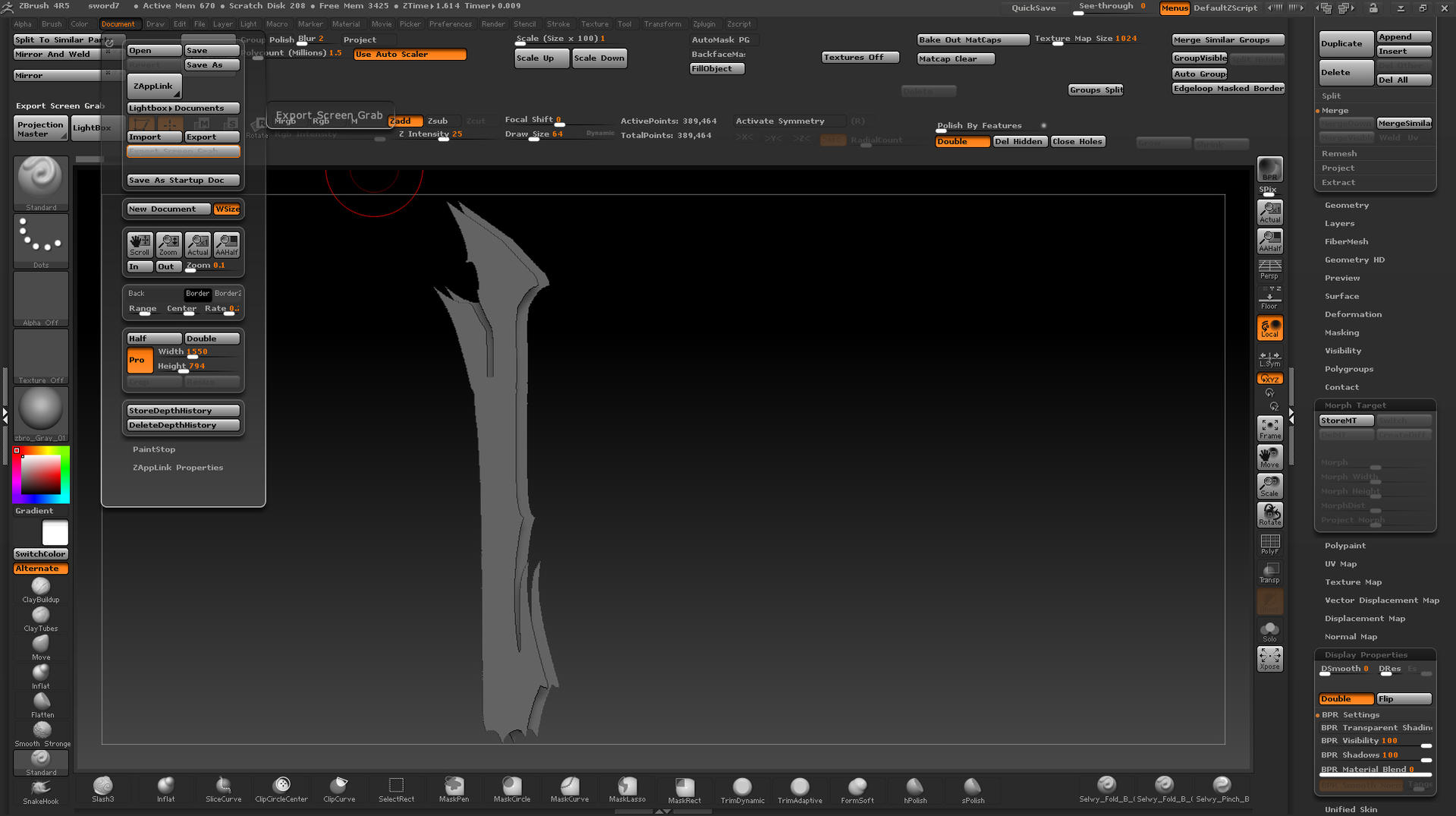Select the ClayBuildup brush
The width and height of the screenshot is (1456, 816).
point(40,586)
